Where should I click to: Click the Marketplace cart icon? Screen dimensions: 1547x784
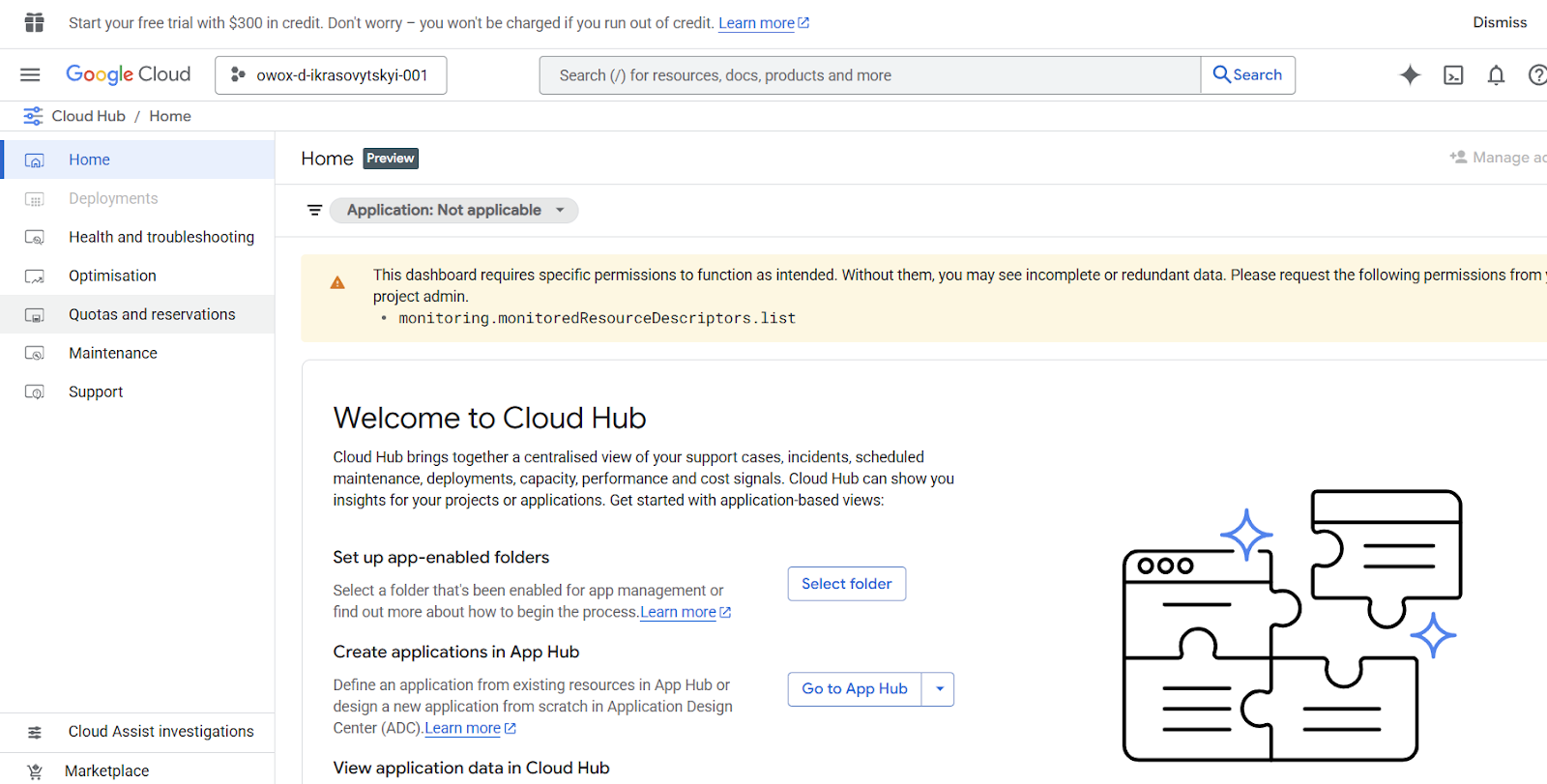tap(35, 771)
